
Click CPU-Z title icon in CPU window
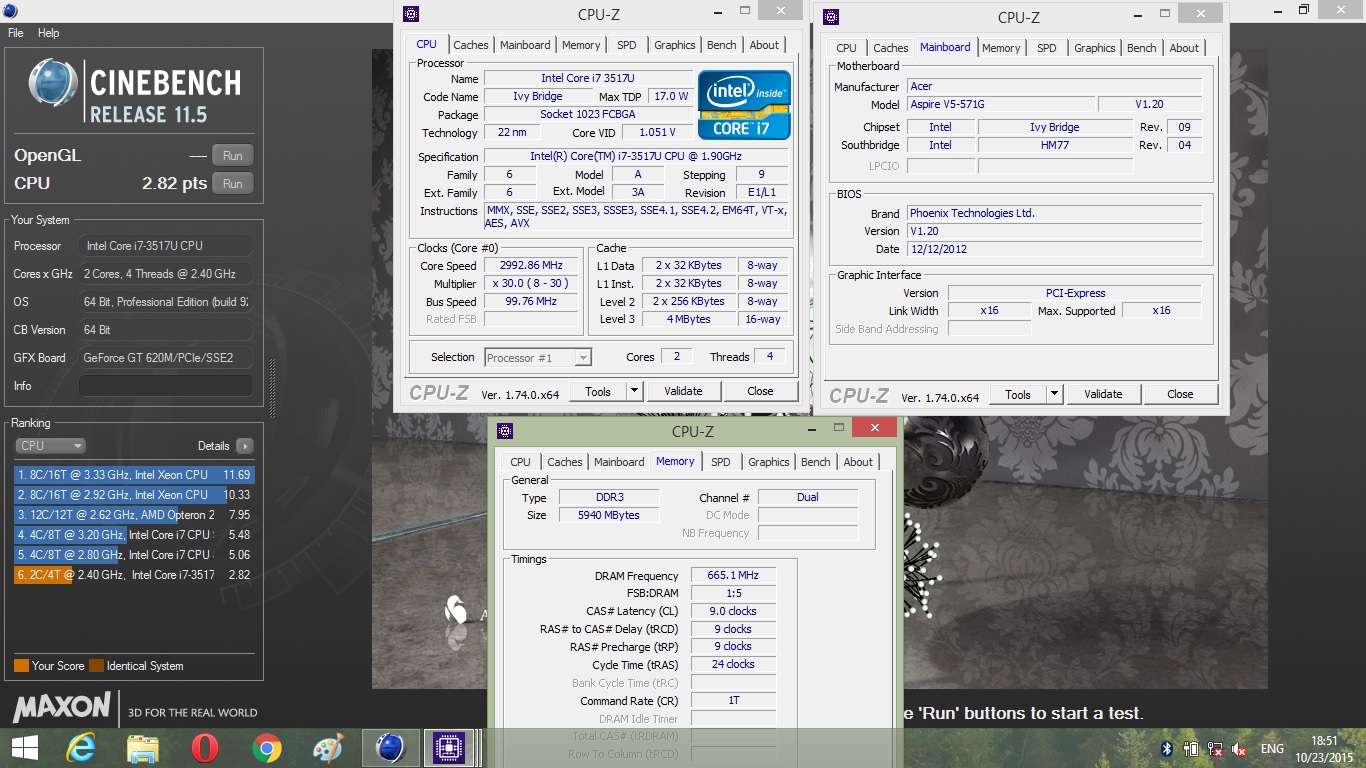click(x=410, y=14)
